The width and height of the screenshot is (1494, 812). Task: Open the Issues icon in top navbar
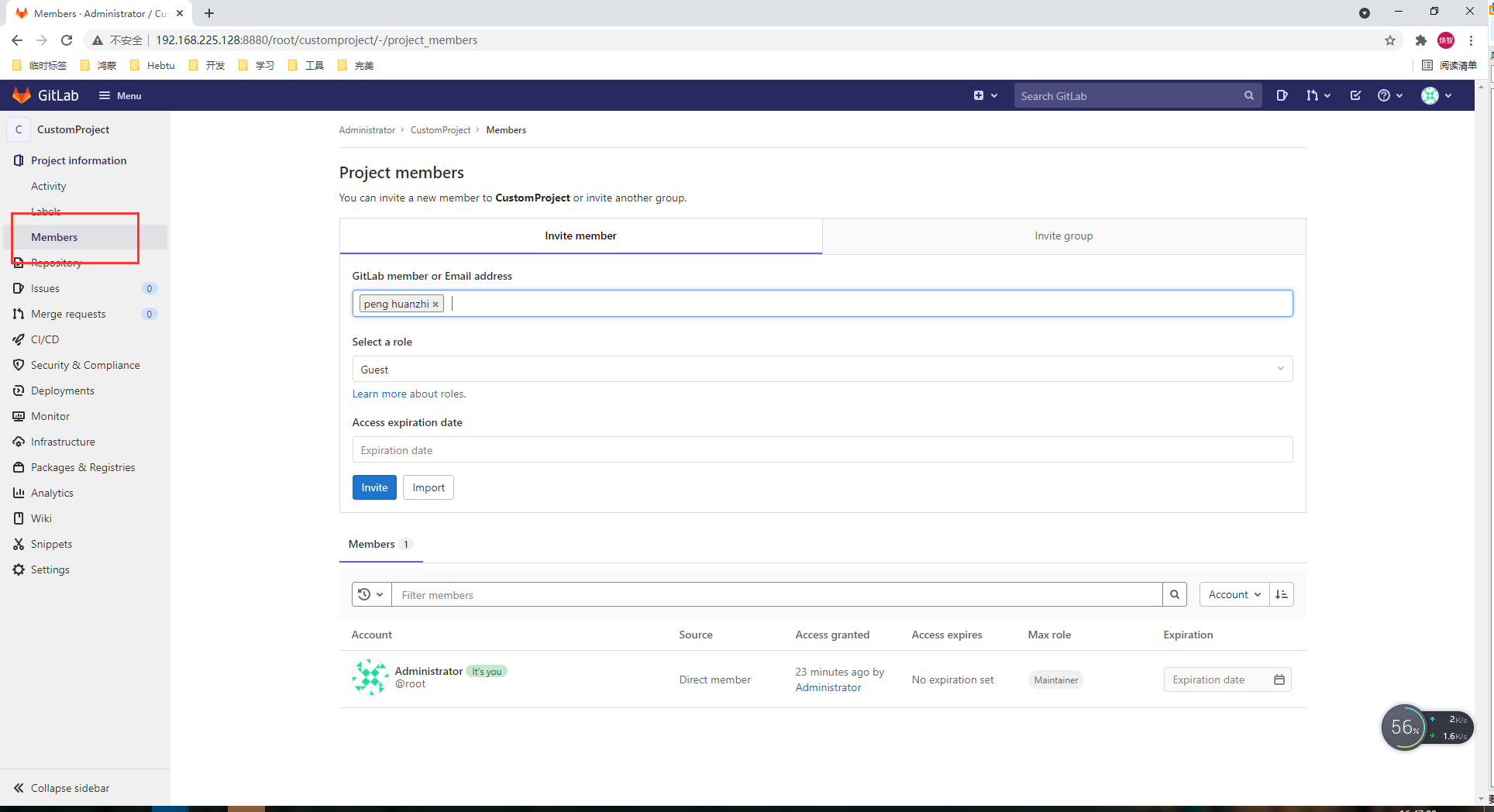tap(1282, 95)
